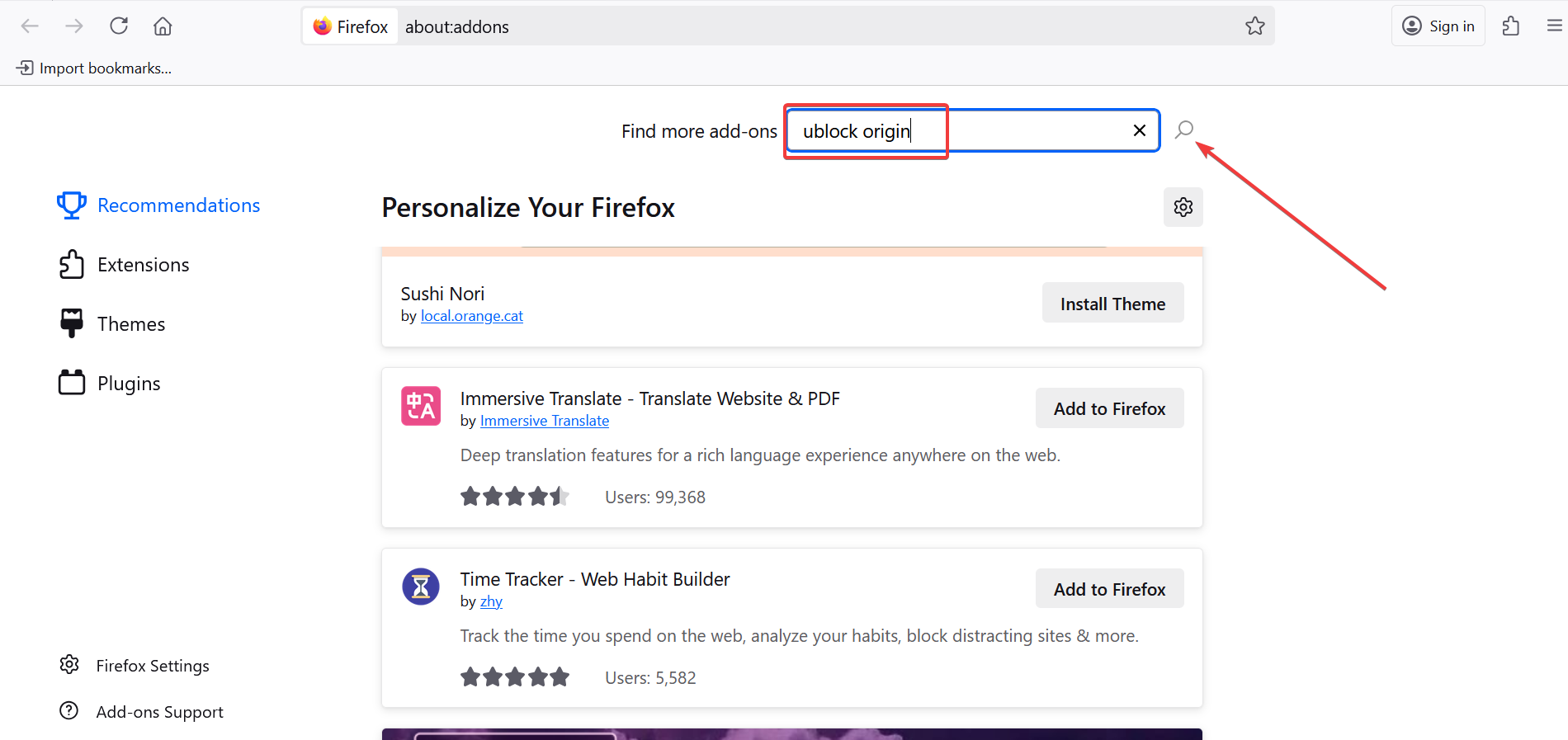Click the search magnifier icon for add-ons
The width and height of the screenshot is (1568, 740).
[1184, 130]
